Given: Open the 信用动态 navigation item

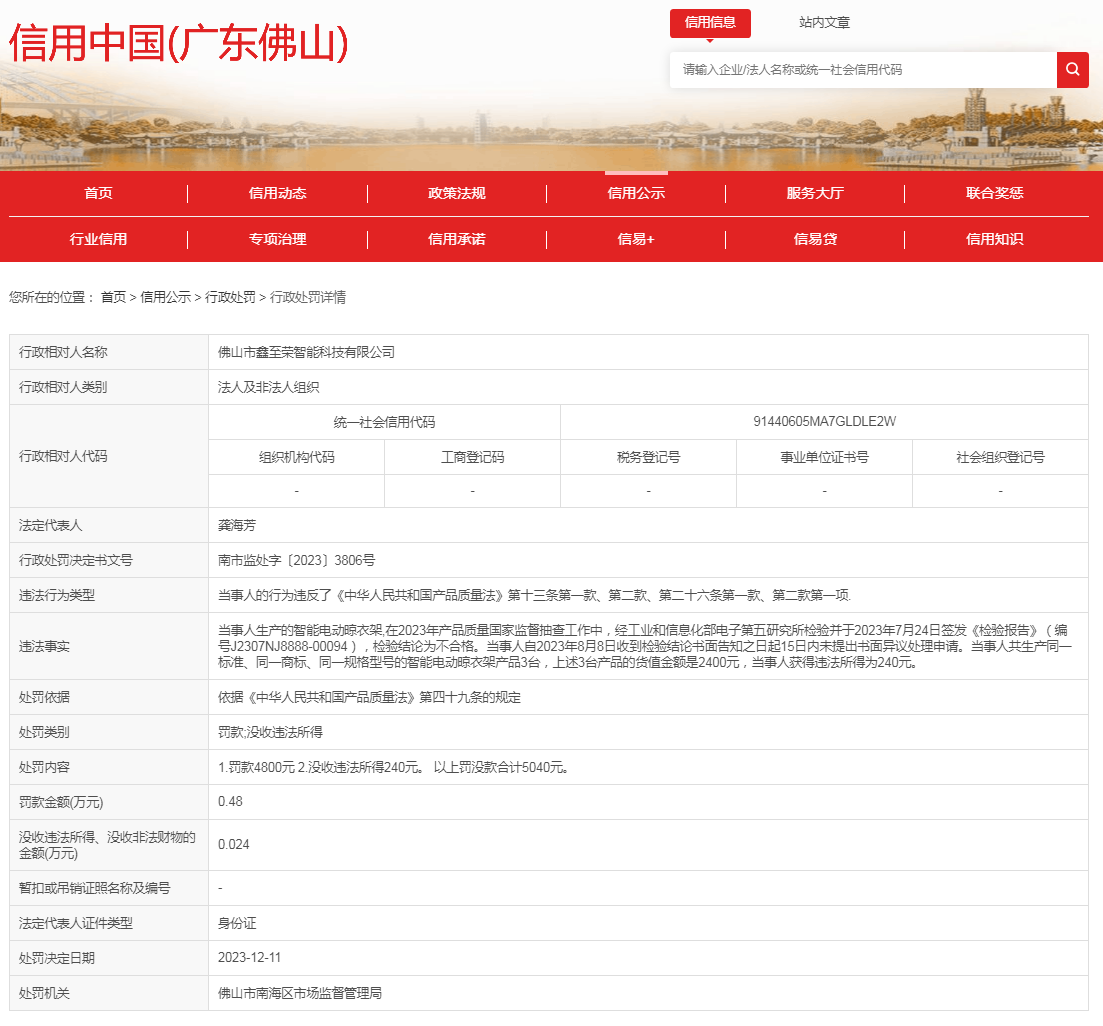Looking at the screenshot, I should [x=277, y=193].
